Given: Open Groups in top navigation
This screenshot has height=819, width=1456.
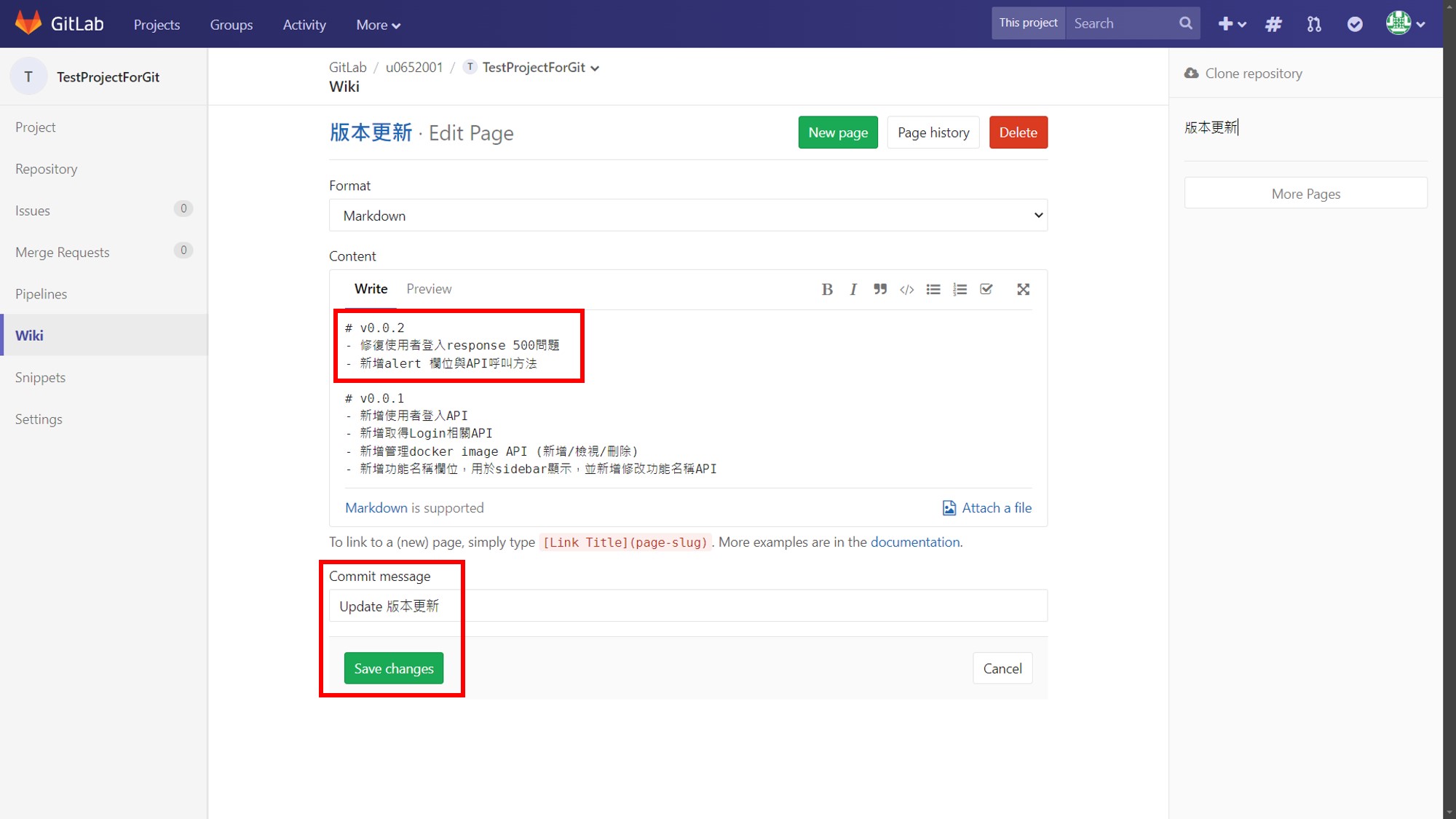Looking at the screenshot, I should 232,24.
